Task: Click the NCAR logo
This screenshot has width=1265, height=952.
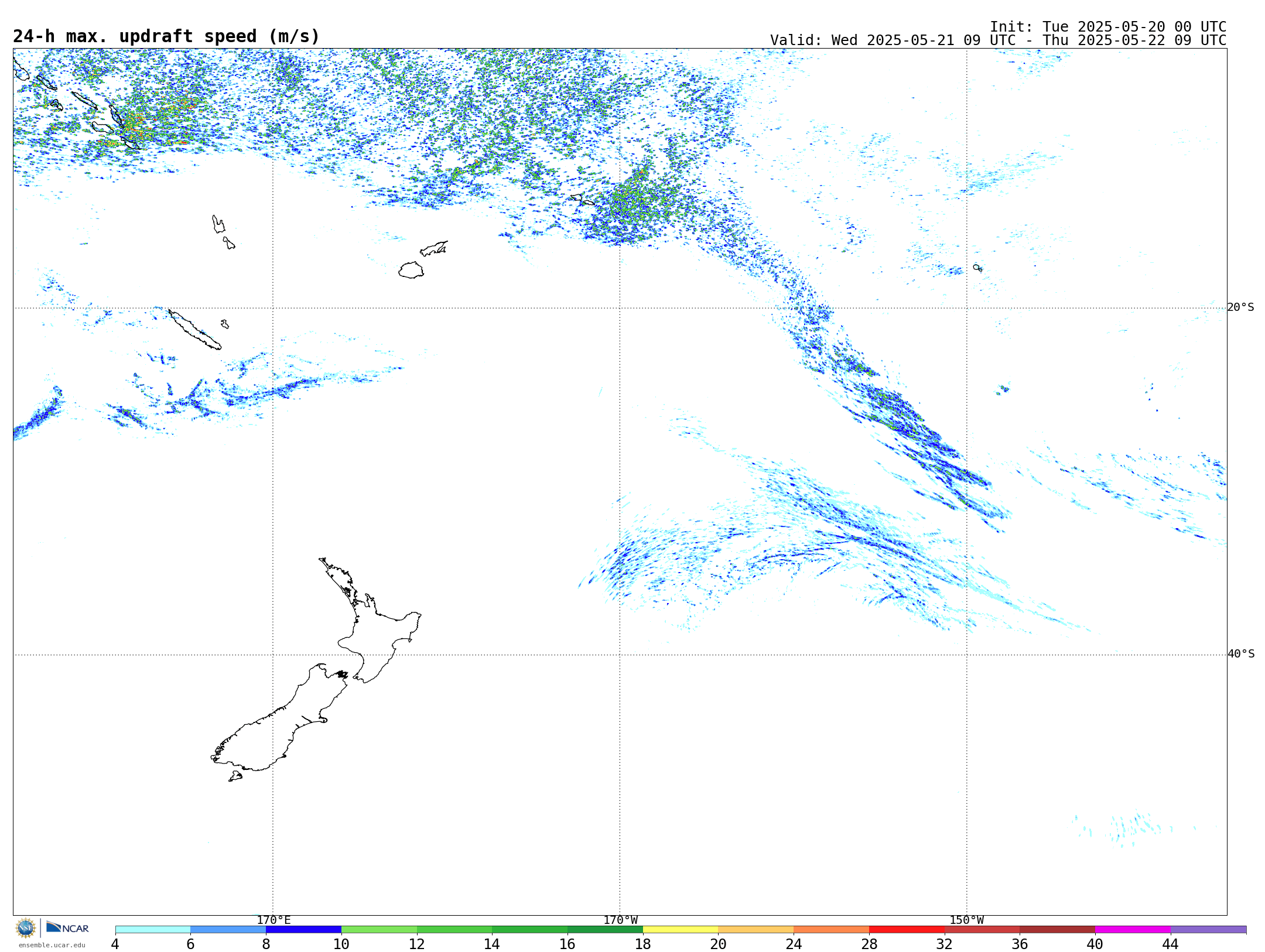Action: [x=67, y=928]
